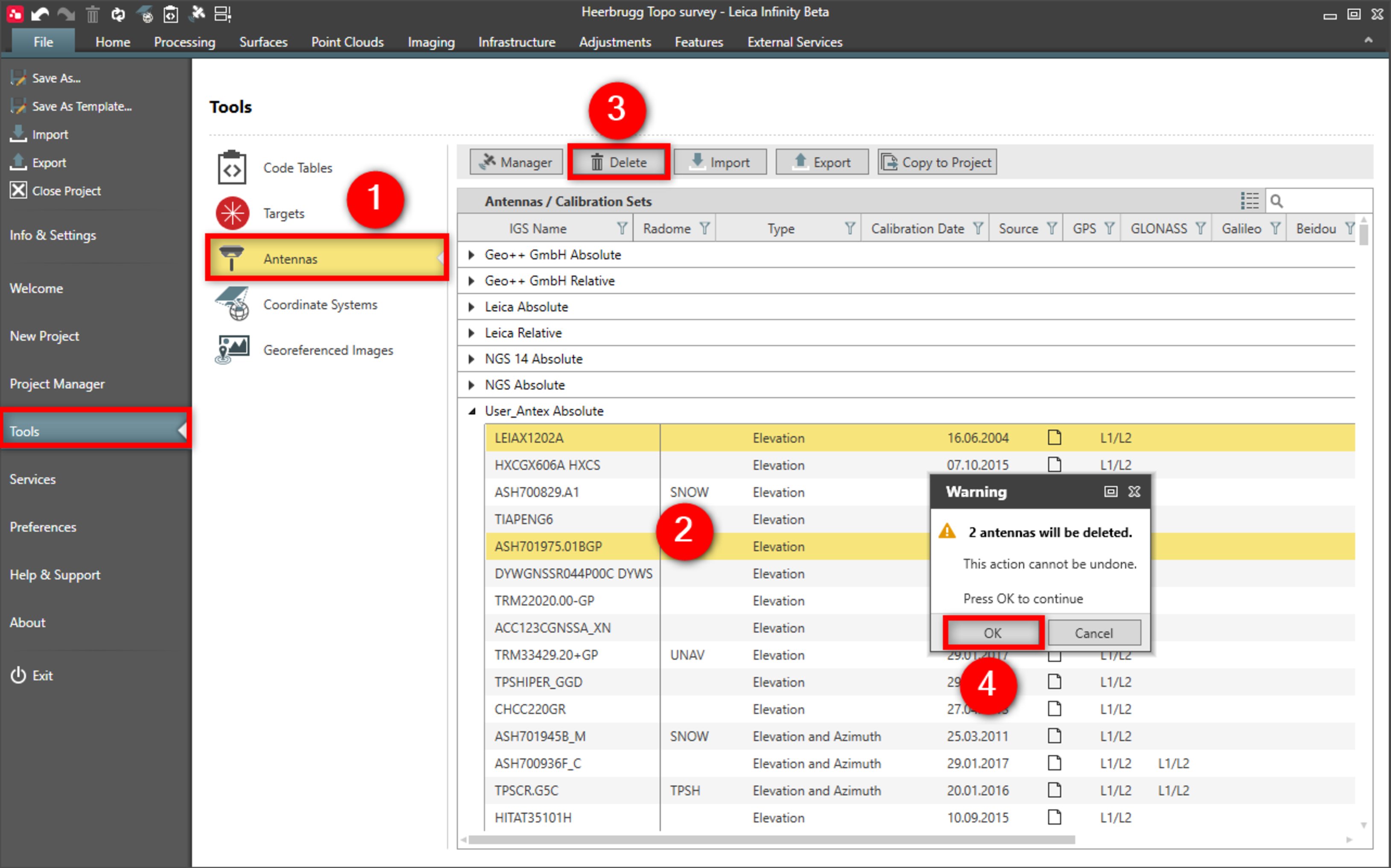Open code tables via clipboard quick access icon

click(171, 14)
